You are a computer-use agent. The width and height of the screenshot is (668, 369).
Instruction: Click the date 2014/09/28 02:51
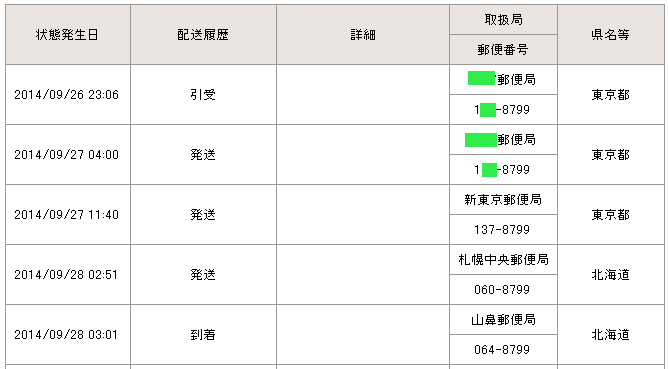click(66, 275)
